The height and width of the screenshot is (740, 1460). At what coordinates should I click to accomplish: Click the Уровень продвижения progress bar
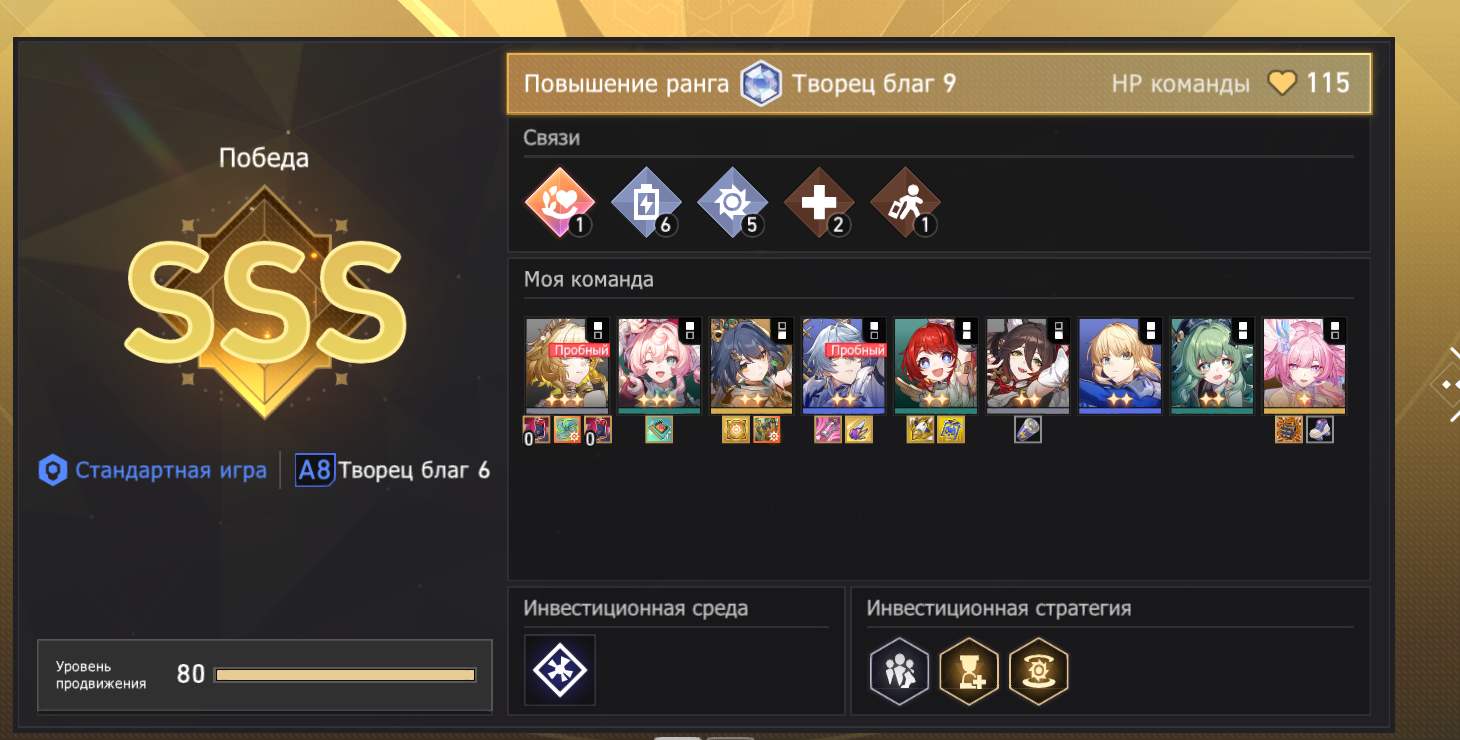coord(345,675)
